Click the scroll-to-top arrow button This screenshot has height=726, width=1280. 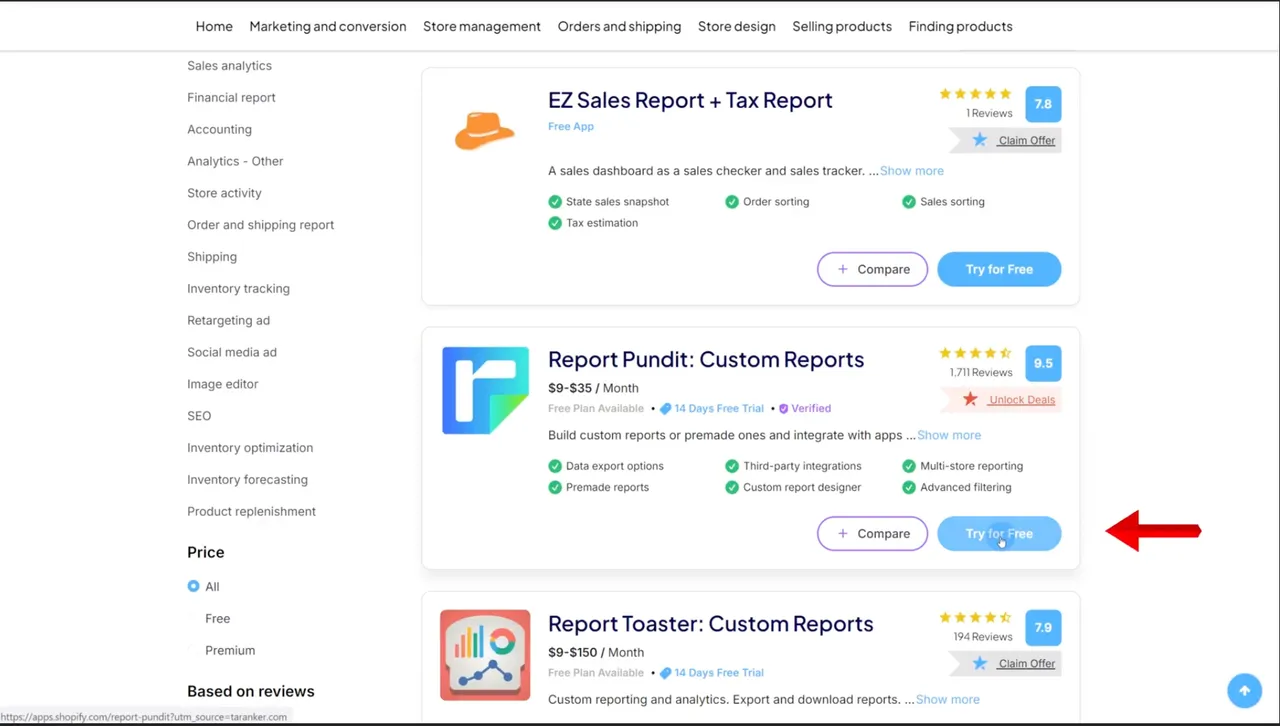click(1245, 691)
